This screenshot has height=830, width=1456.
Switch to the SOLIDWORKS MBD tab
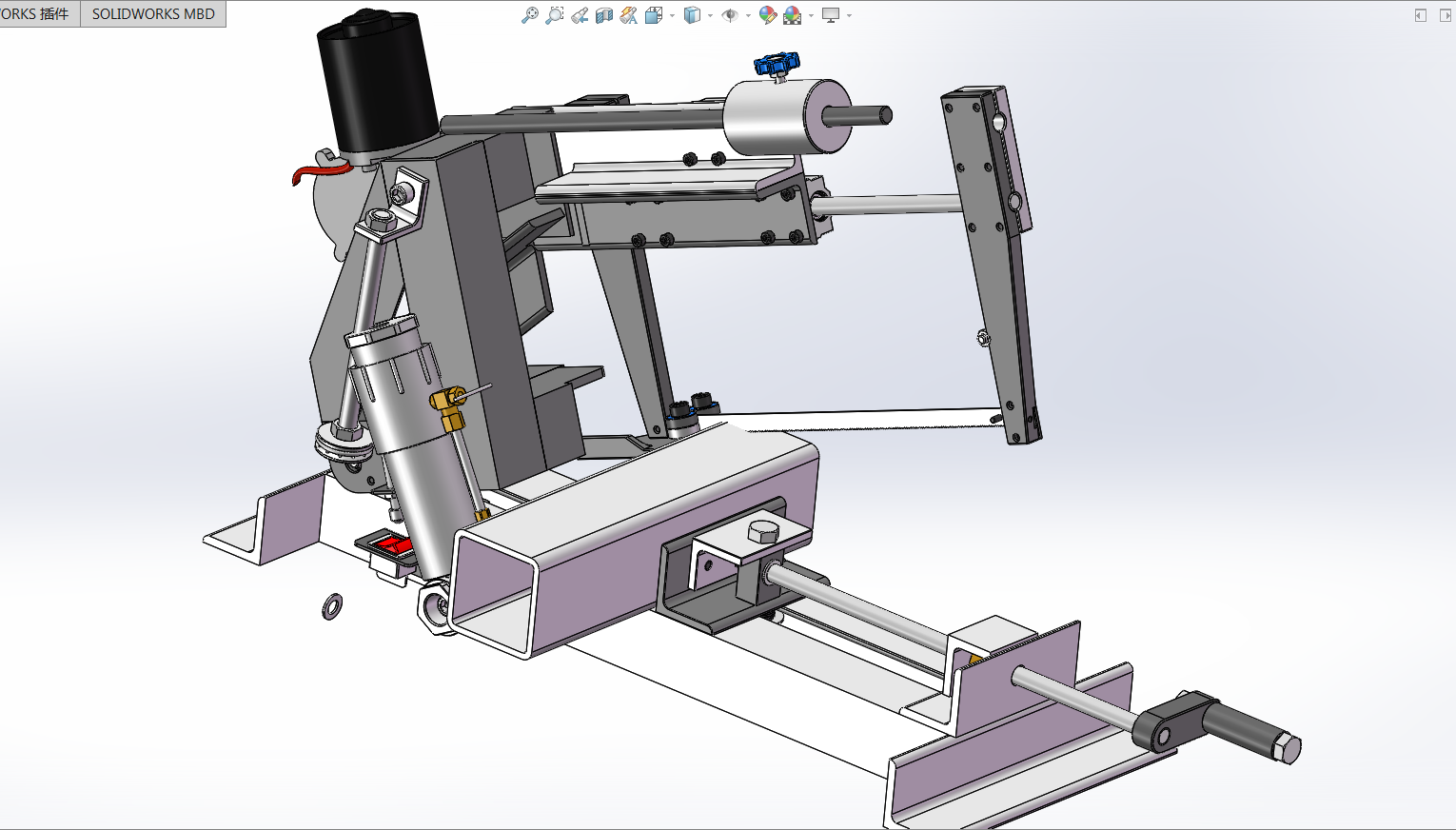[153, 14]
